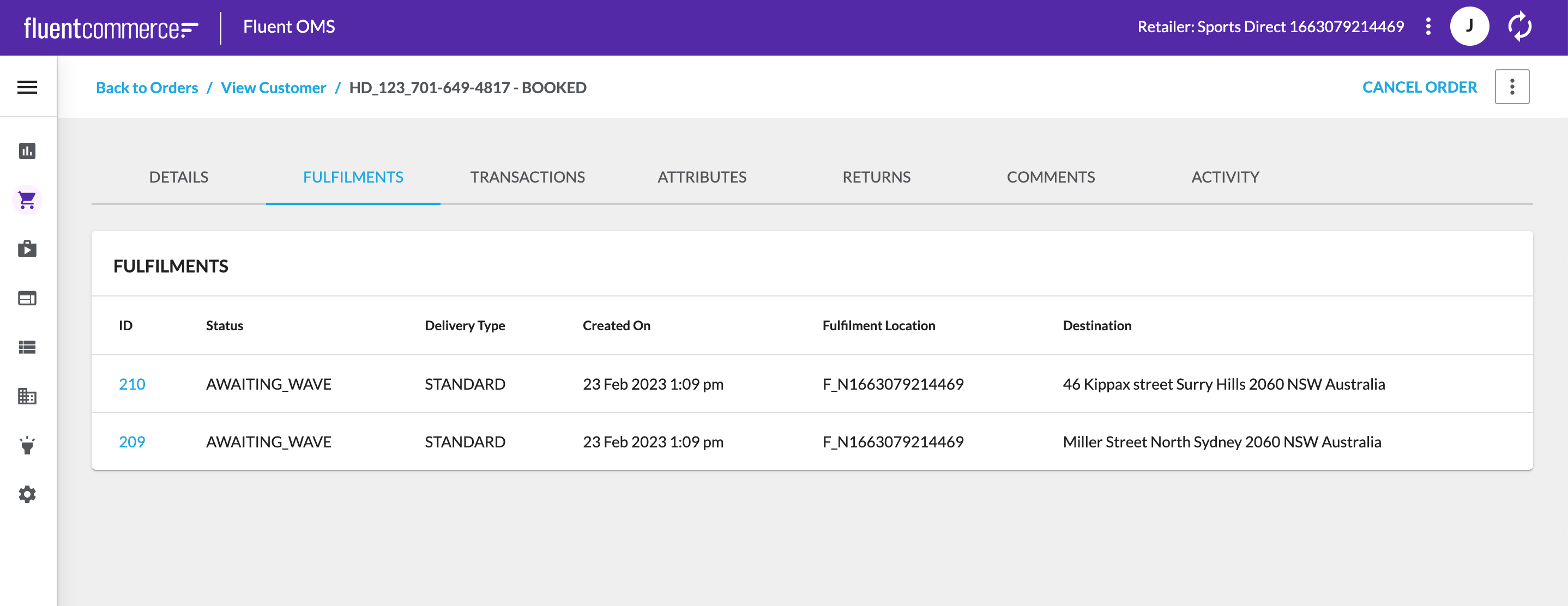Screen dimensions: 1568x606
Task: Select the shopping cart orders icon
Action: pyautogui.click(x=27, y=199)
